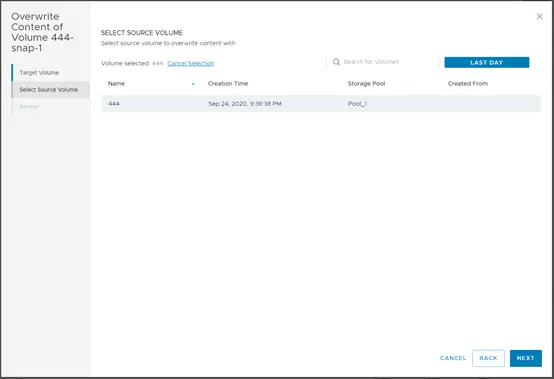Sort by Creation Time column header
The height and width of the screenshot is (379, 554).
[228, 84]
